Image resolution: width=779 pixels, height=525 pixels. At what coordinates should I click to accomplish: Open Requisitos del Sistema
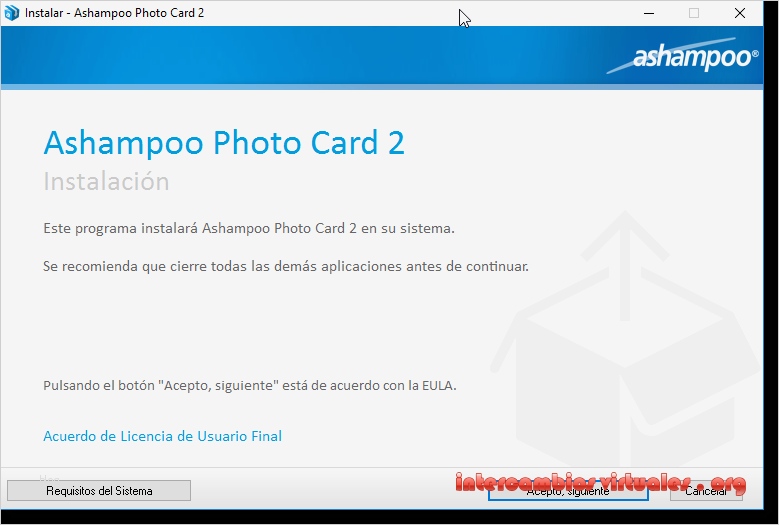pos(99,491)
